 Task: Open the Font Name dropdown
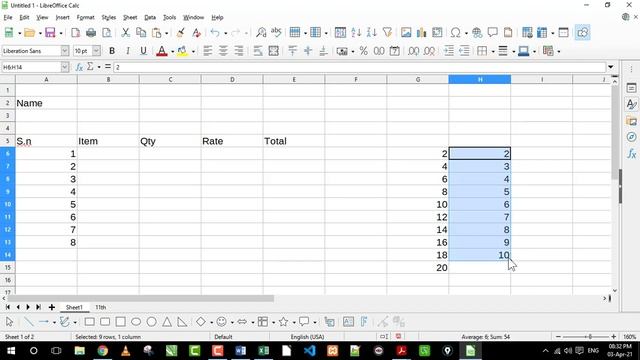[x=65, y=51]
